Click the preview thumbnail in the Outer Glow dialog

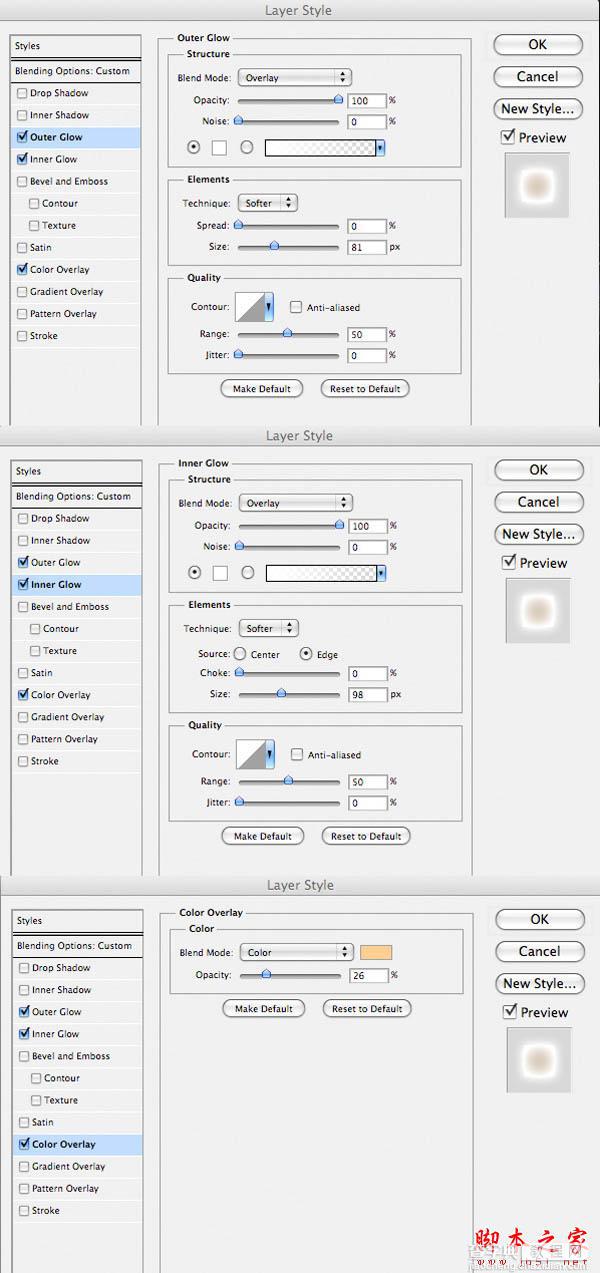pyautogui.click(x=538, y=184)
